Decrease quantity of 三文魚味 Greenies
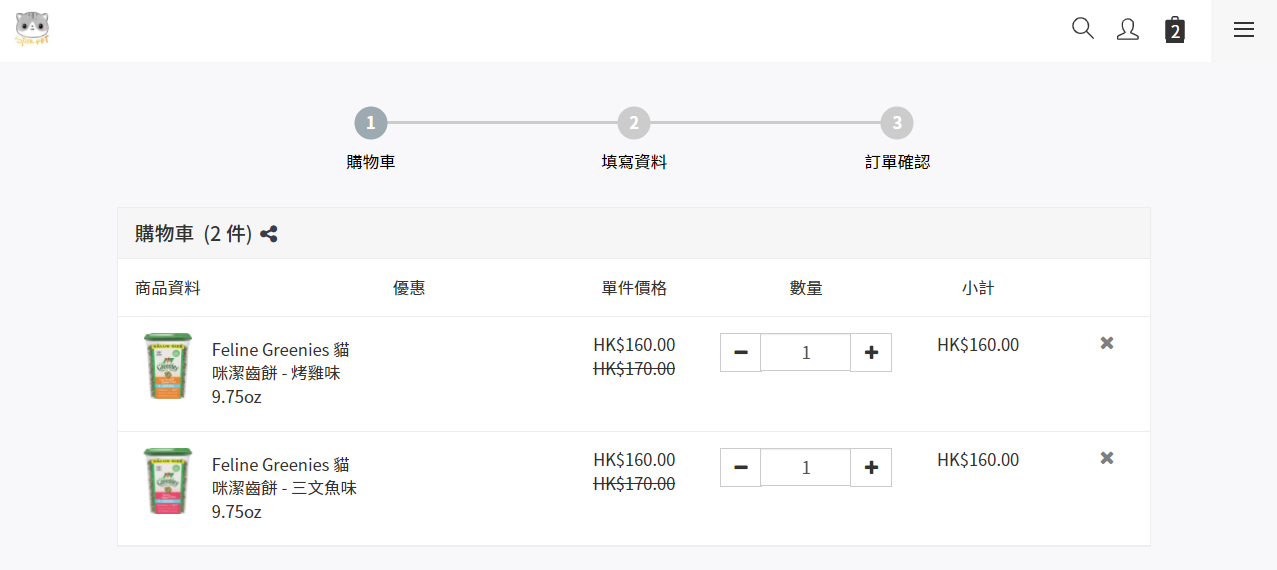This screenshot has width=1277, height=570. click(x=741, y=467)
